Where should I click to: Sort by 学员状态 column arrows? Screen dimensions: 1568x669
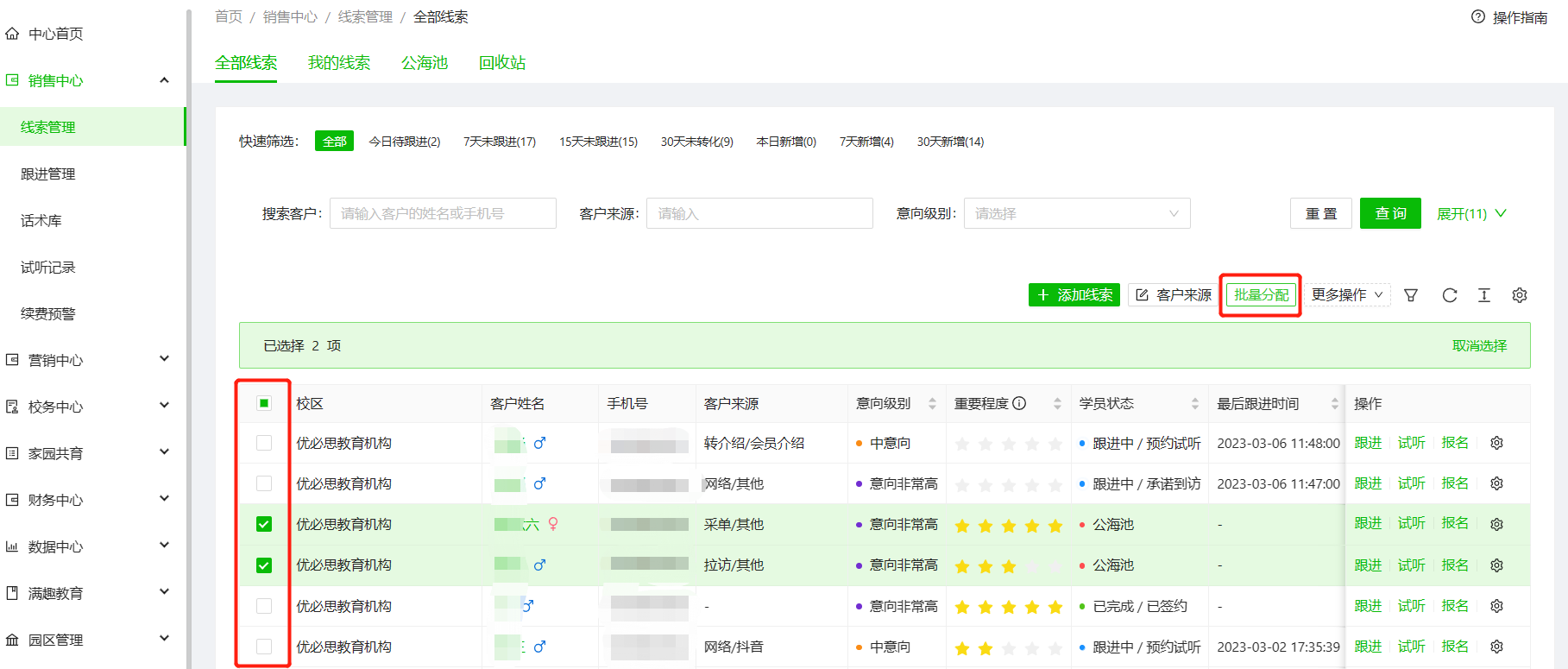coord(1195,403)
